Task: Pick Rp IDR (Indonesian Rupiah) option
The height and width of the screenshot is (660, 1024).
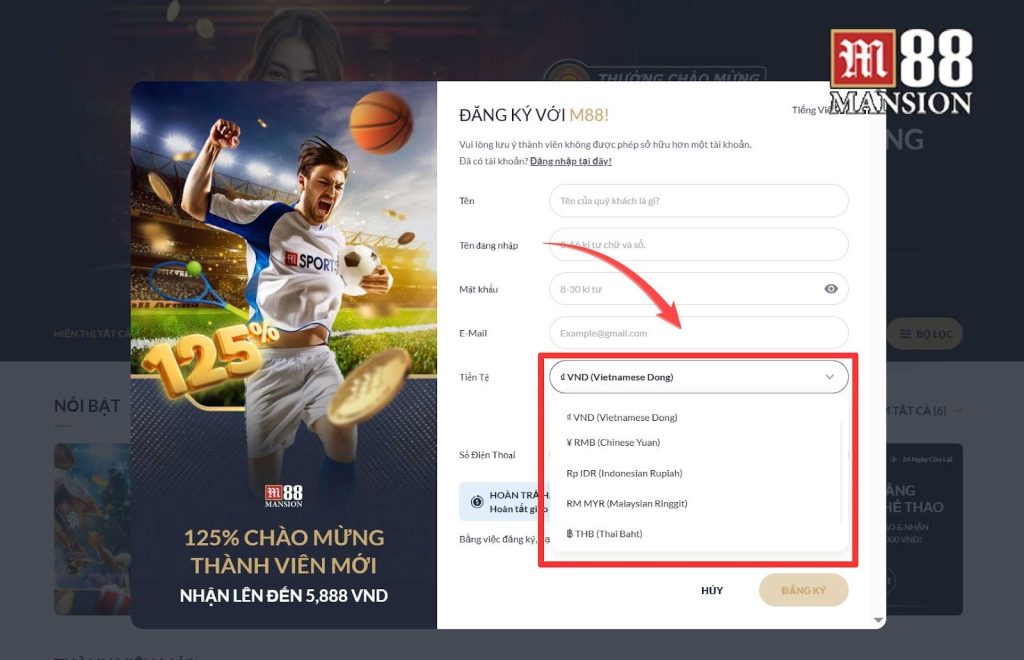Action: tap(624, 473)
